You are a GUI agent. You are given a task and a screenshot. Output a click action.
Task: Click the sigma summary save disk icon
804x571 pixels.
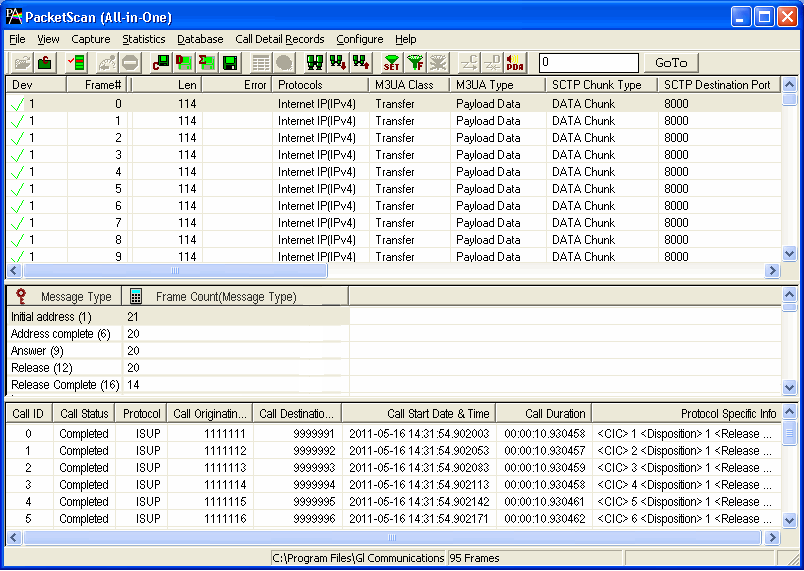207,63
